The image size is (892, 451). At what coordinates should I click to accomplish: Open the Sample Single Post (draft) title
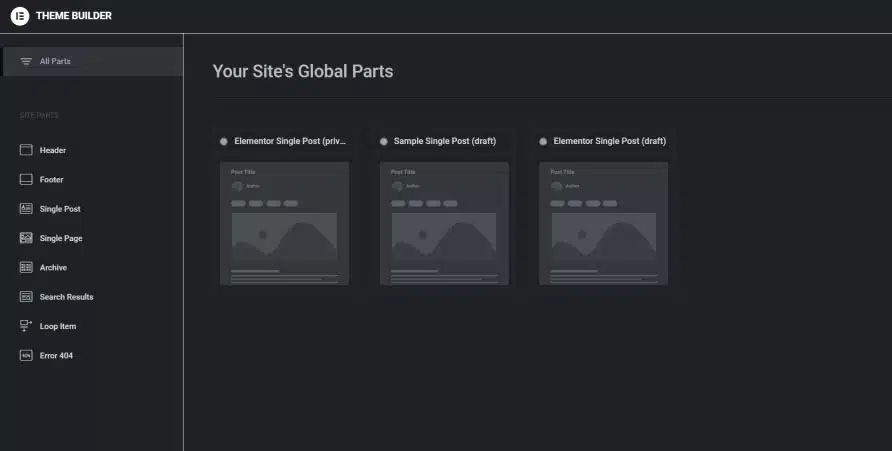(x=445, y=141)
